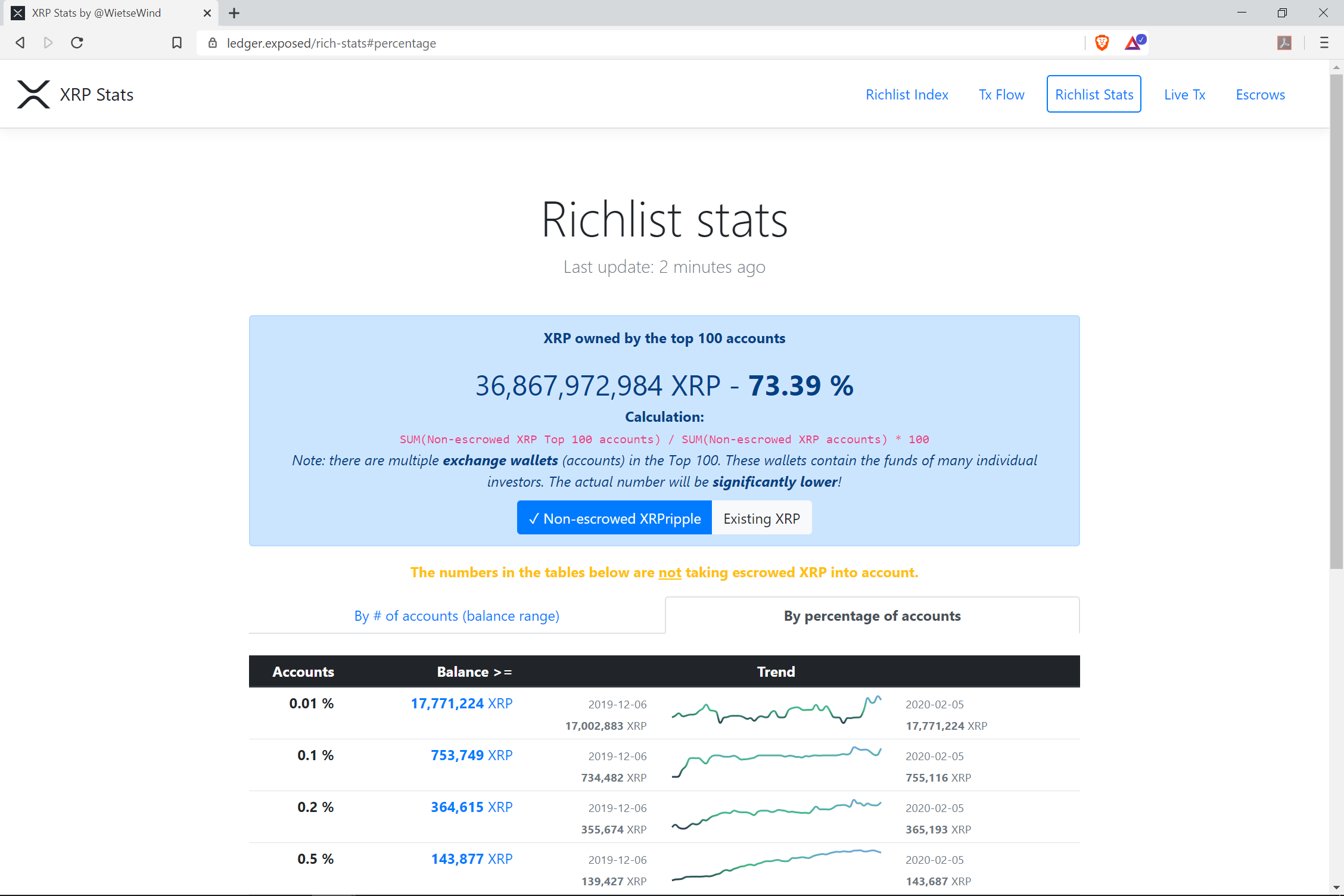Click the 734,482 XRP start value
1344x896 pixels.
(x=614, y=777)
